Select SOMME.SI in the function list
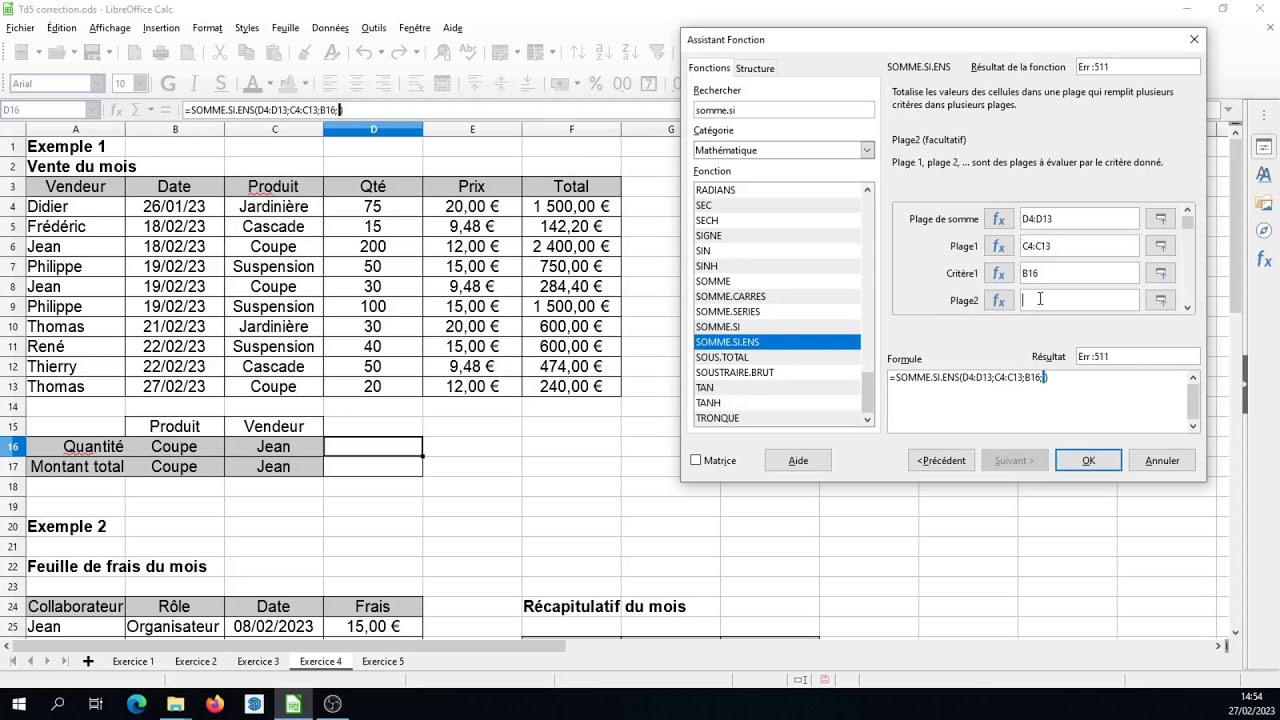 pos(777,327)
